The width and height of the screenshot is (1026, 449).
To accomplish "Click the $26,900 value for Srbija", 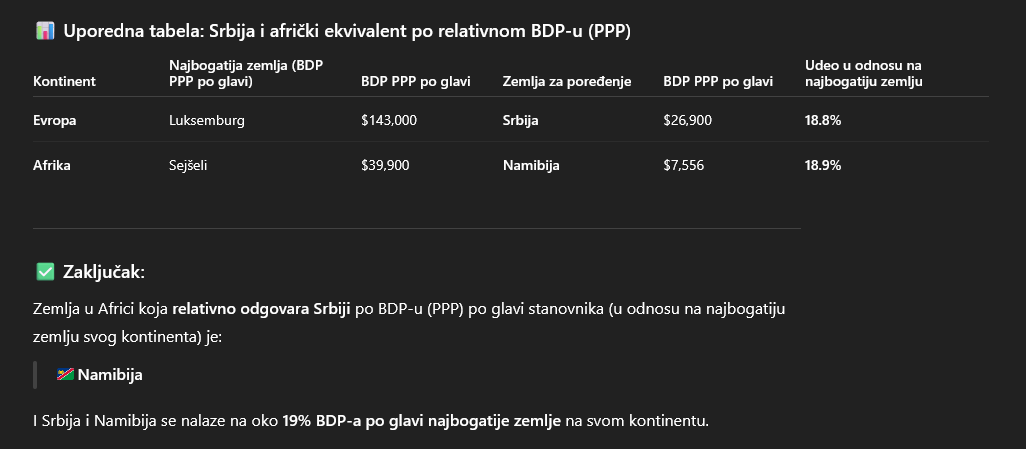I will [688, 120].
